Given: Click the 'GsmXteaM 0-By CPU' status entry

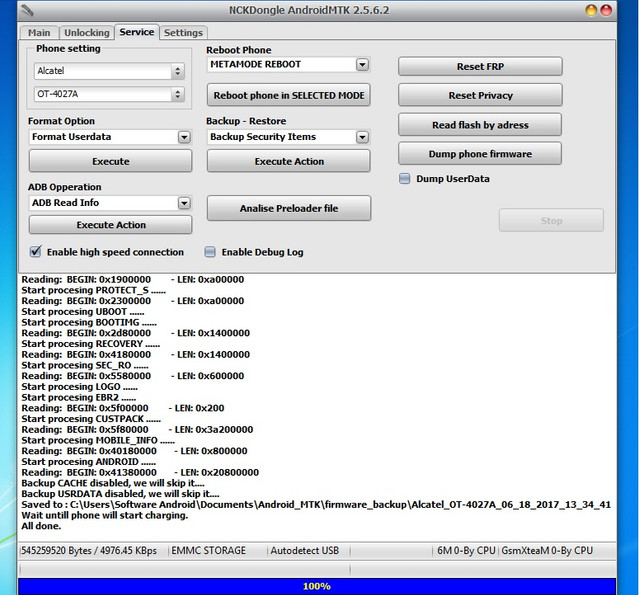Looking at the screenshot, I should click(x=547, y=551).
